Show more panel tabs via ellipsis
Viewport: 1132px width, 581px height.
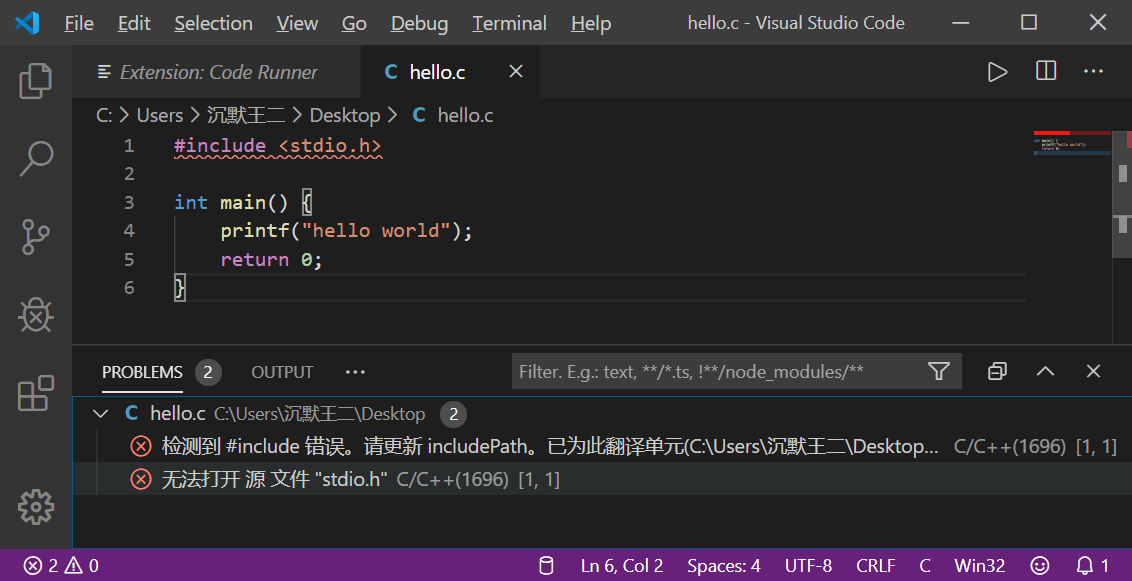click(355, 372)
